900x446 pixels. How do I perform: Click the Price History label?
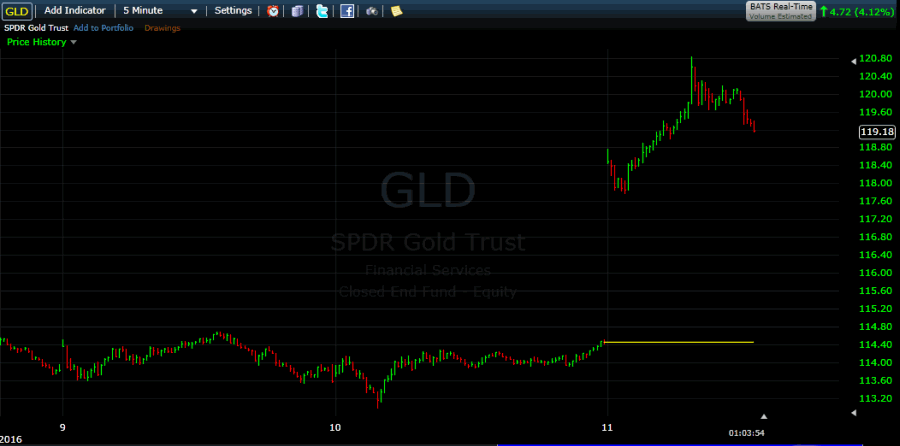point(36,42)
